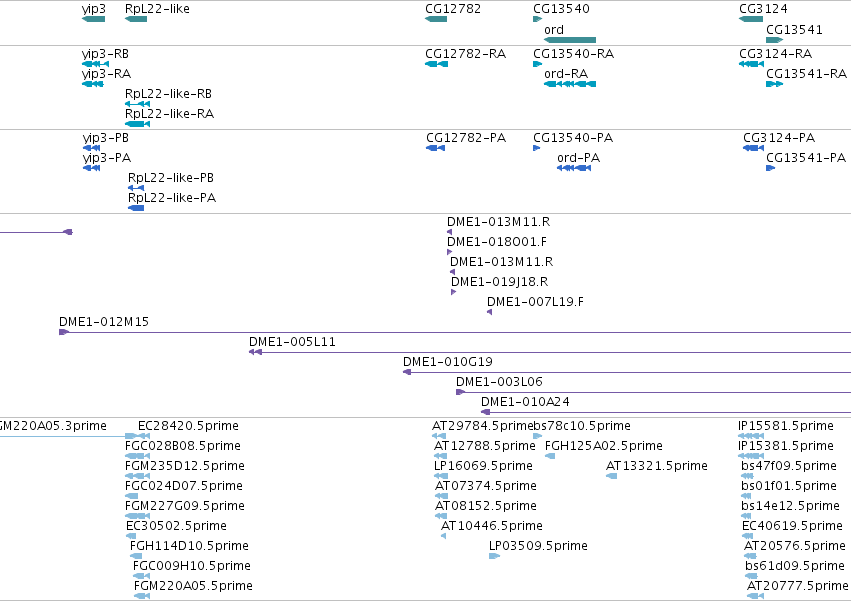Click the RpL22-like gene arrow
The image size is (851, 601).
[x=136, y=19]
